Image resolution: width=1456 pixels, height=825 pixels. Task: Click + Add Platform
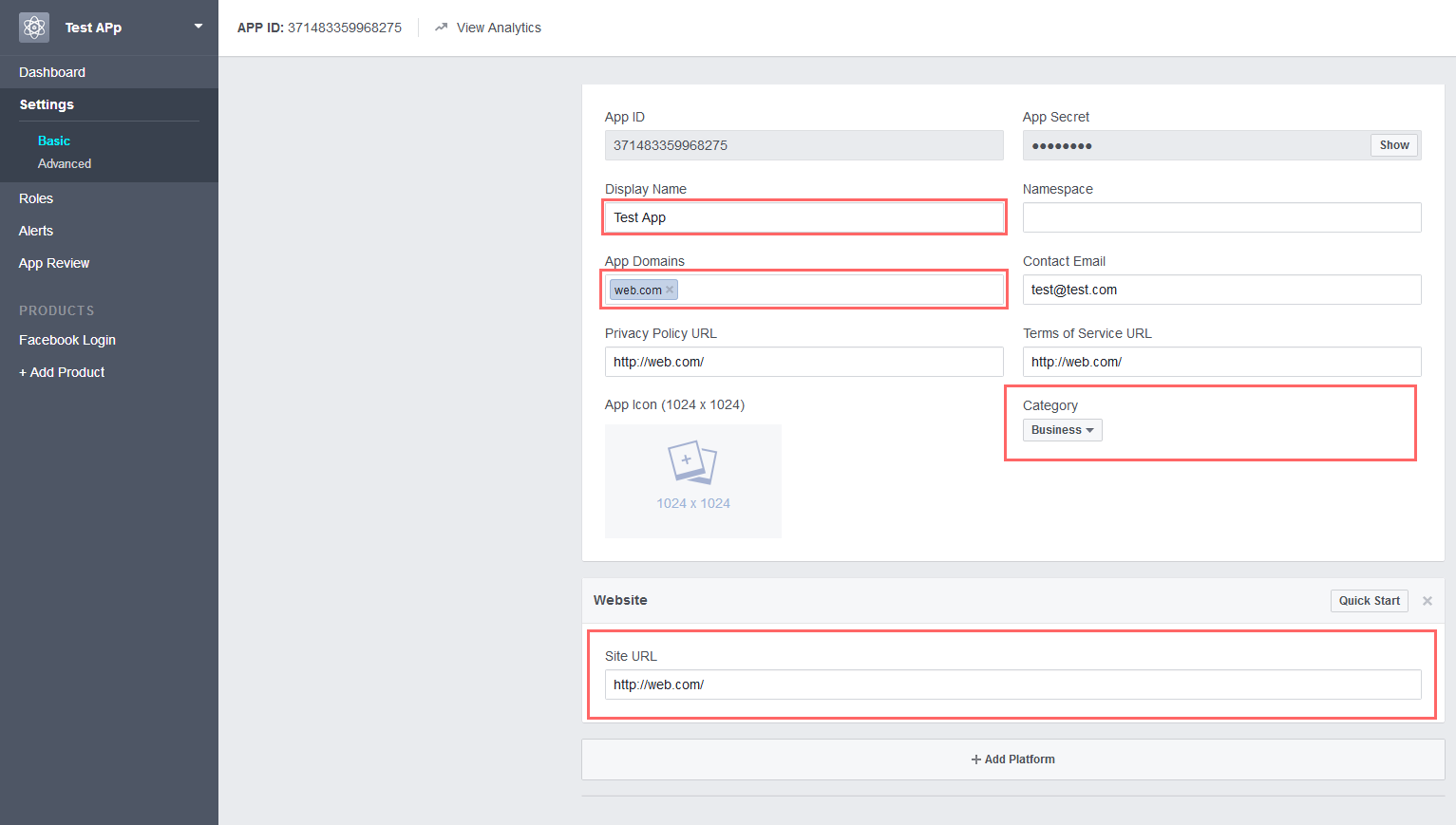pyautogui.click(x=1013, y=759)
